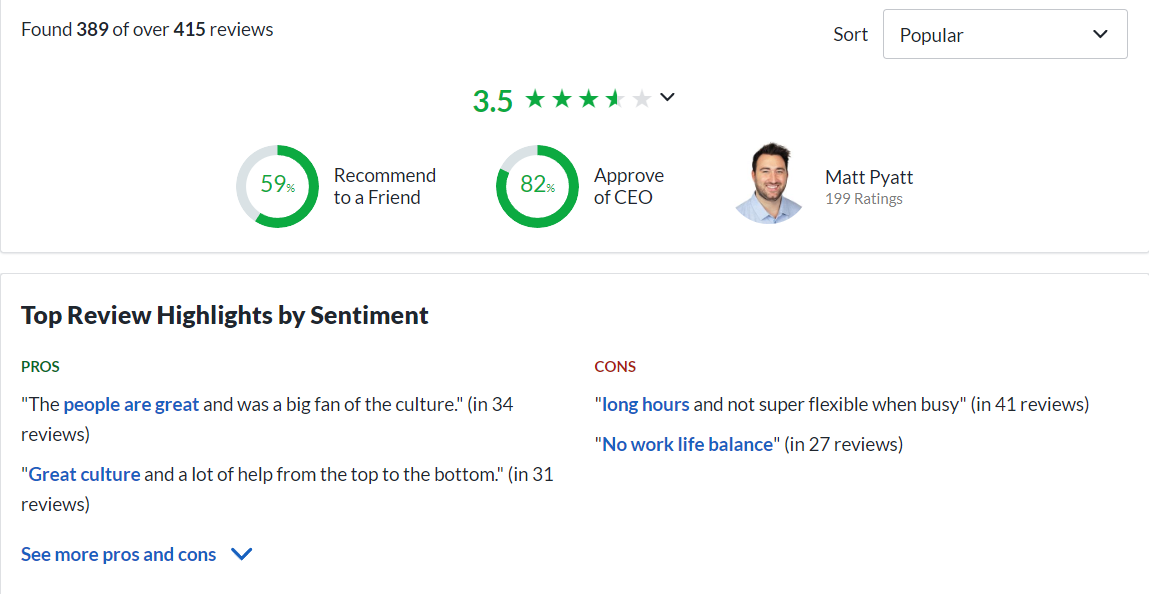The width and height of the screenshot is (1149, 594).
Task: Click the chevron arrow inside the Sort box
Action: point(1100,35)
